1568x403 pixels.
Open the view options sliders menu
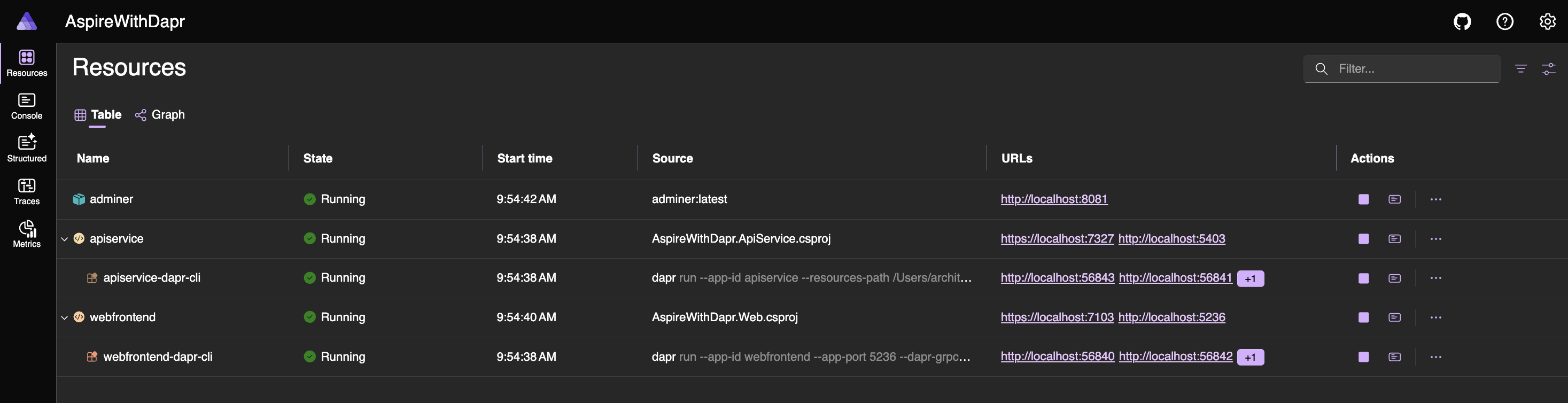pyautogui.click(x=1549, y=69)
